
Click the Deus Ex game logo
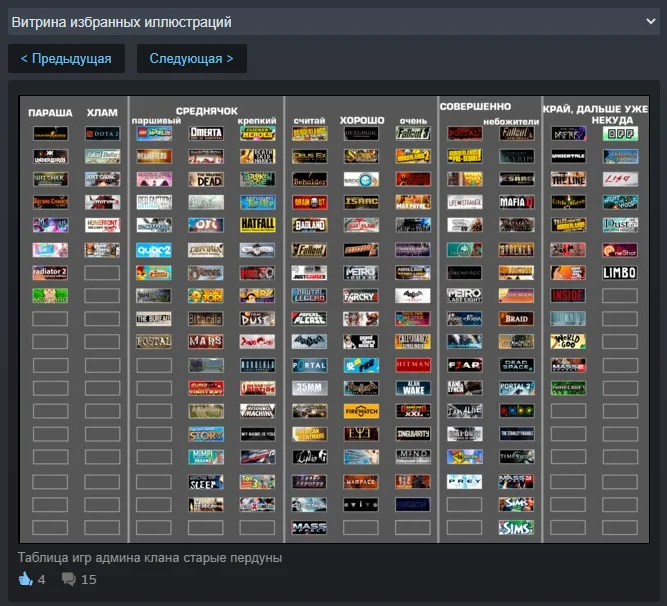click(x=310, y=156)
